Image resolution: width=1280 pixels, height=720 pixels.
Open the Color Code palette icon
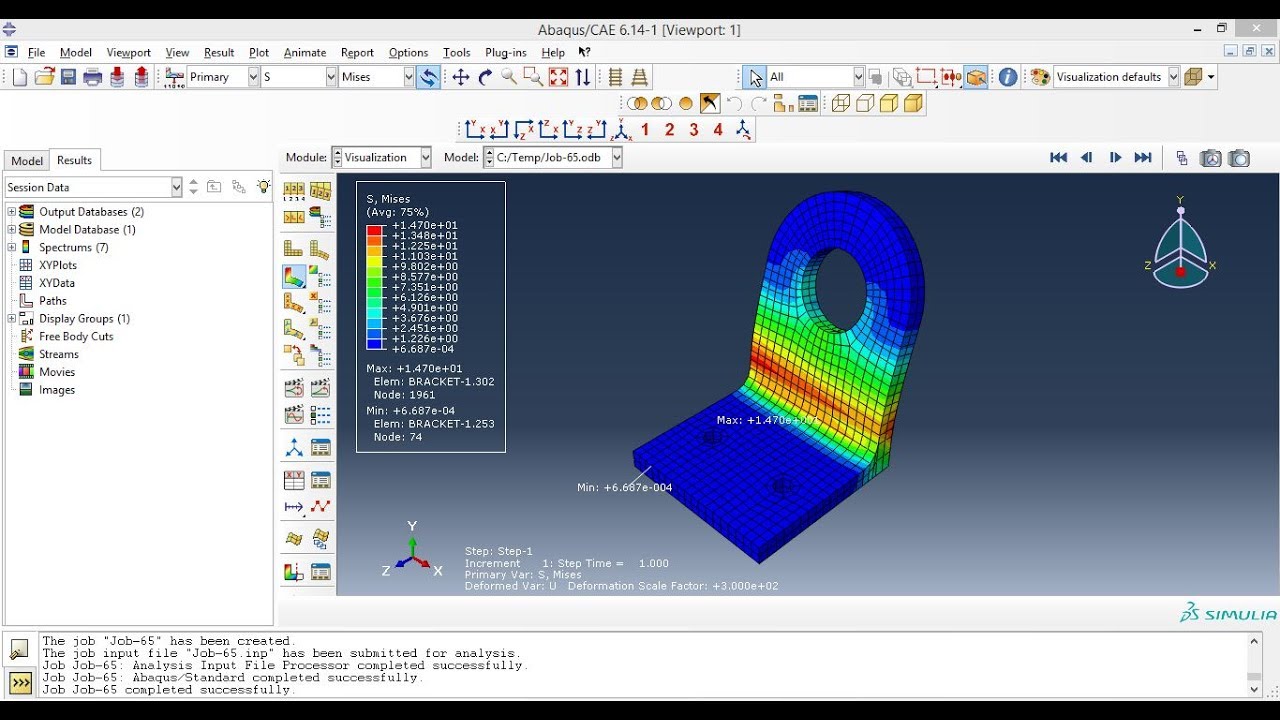pyautogui.click(x=1040, y=77)
